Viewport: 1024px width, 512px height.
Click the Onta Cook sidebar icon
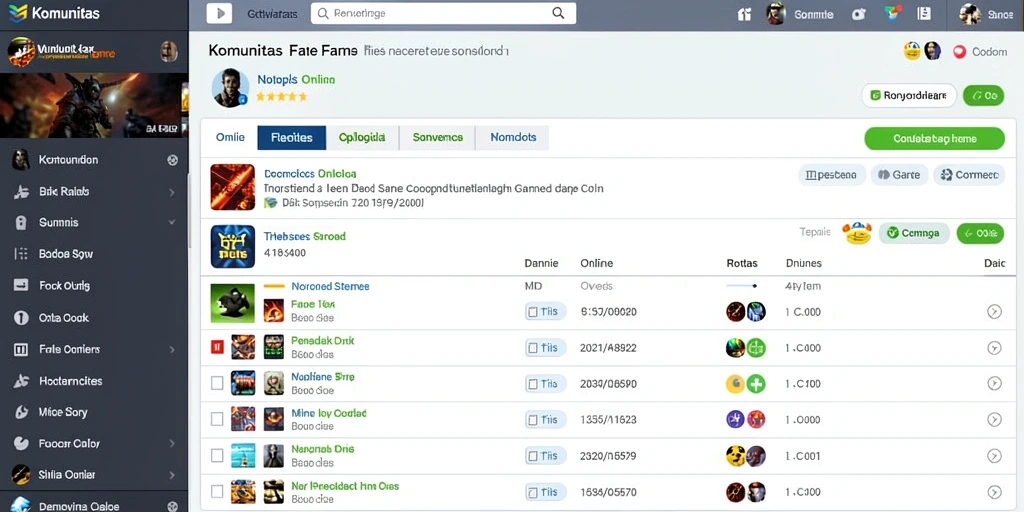[21, 318]
